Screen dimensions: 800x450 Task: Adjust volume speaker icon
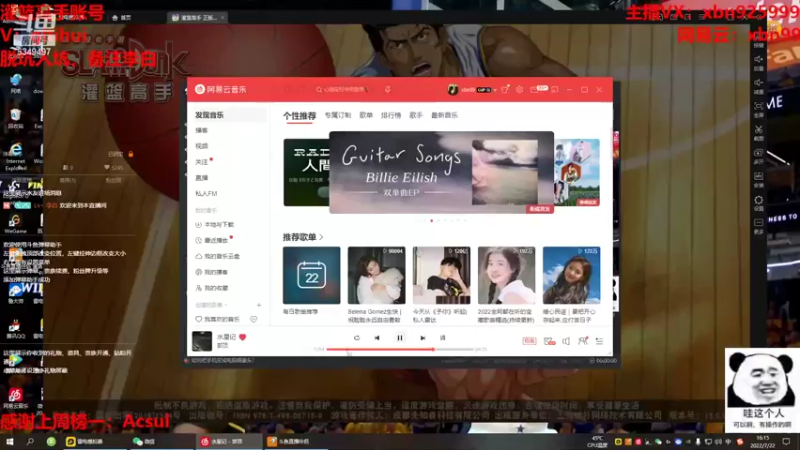(566, 341)
